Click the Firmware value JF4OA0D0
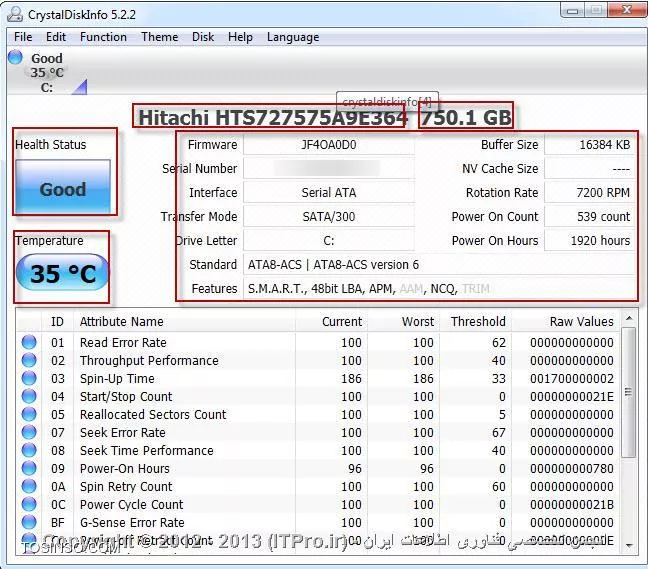 click(329, 145)
